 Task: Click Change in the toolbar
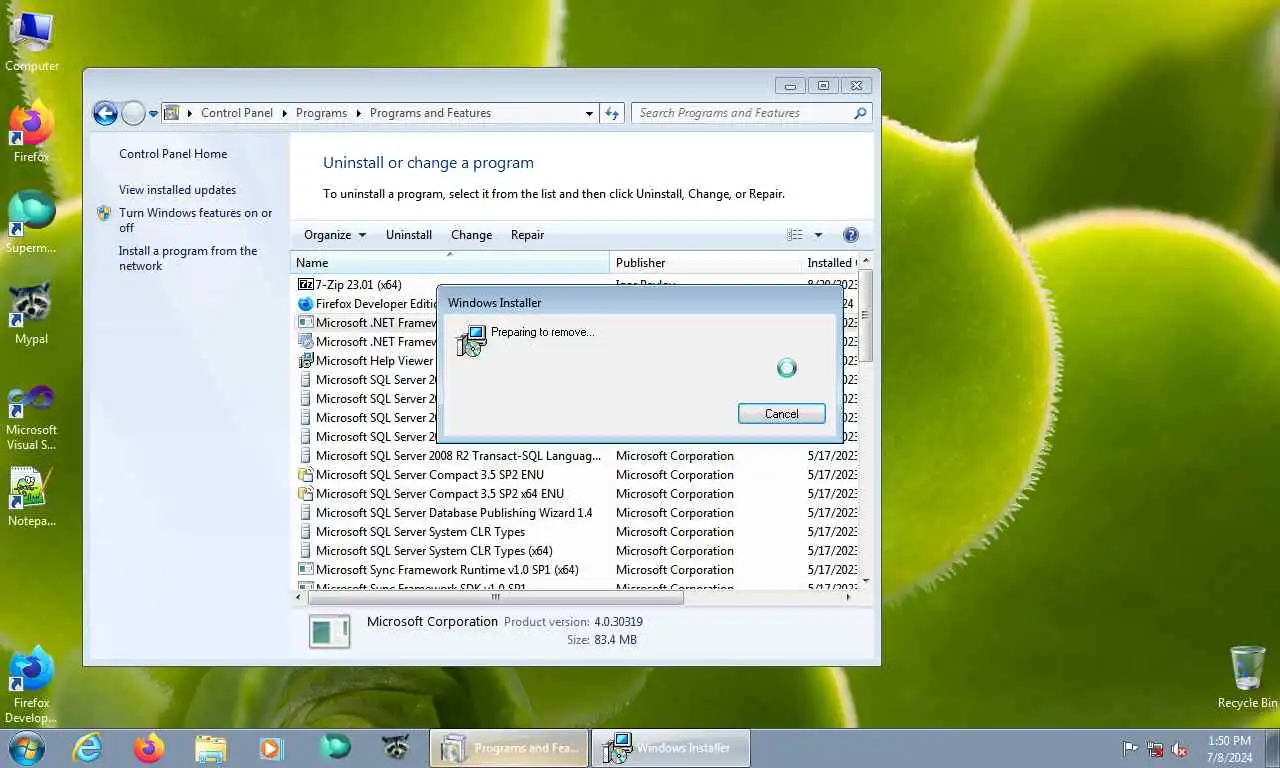click(471, 235)
